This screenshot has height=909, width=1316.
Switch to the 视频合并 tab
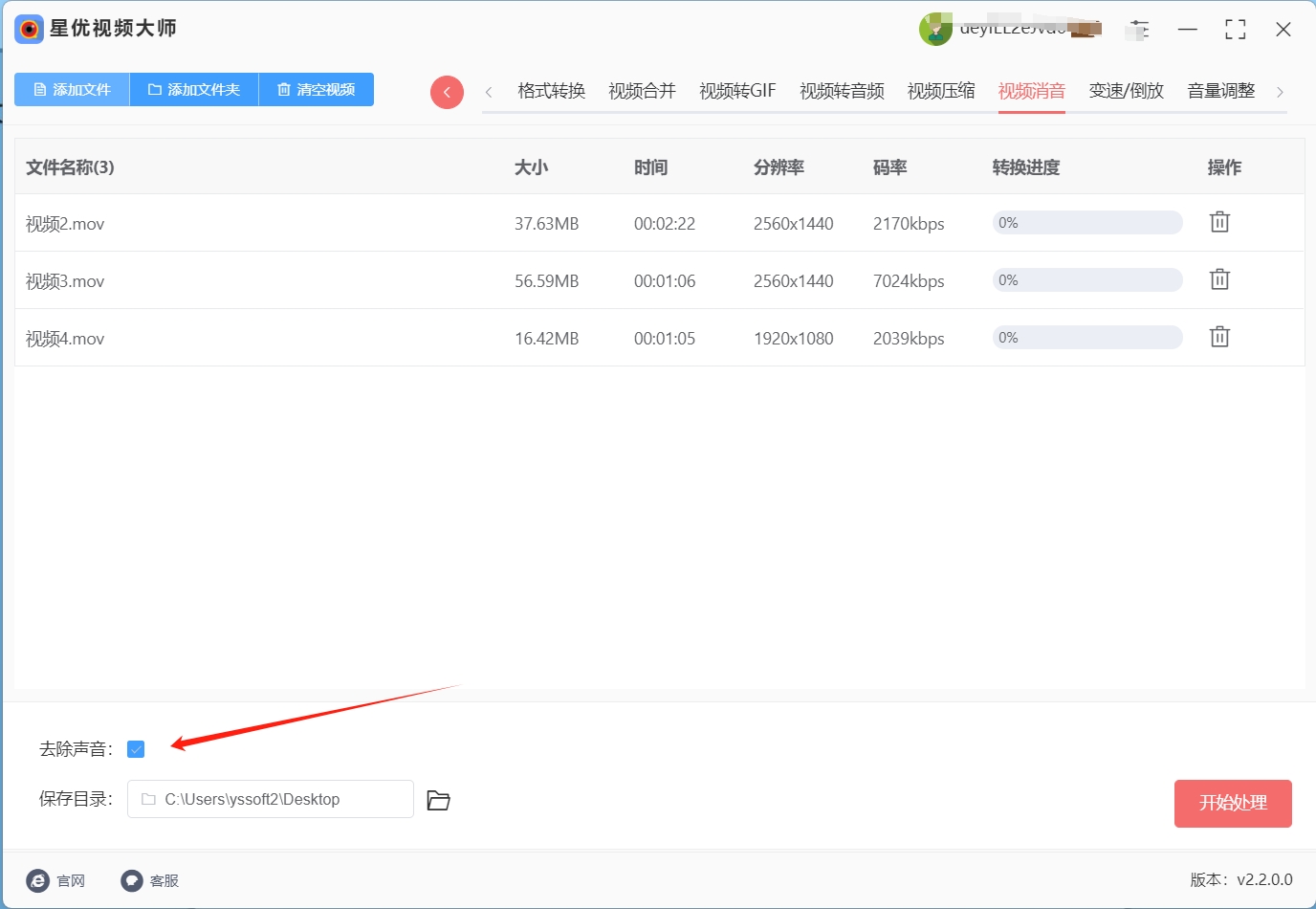click(642, 91)
